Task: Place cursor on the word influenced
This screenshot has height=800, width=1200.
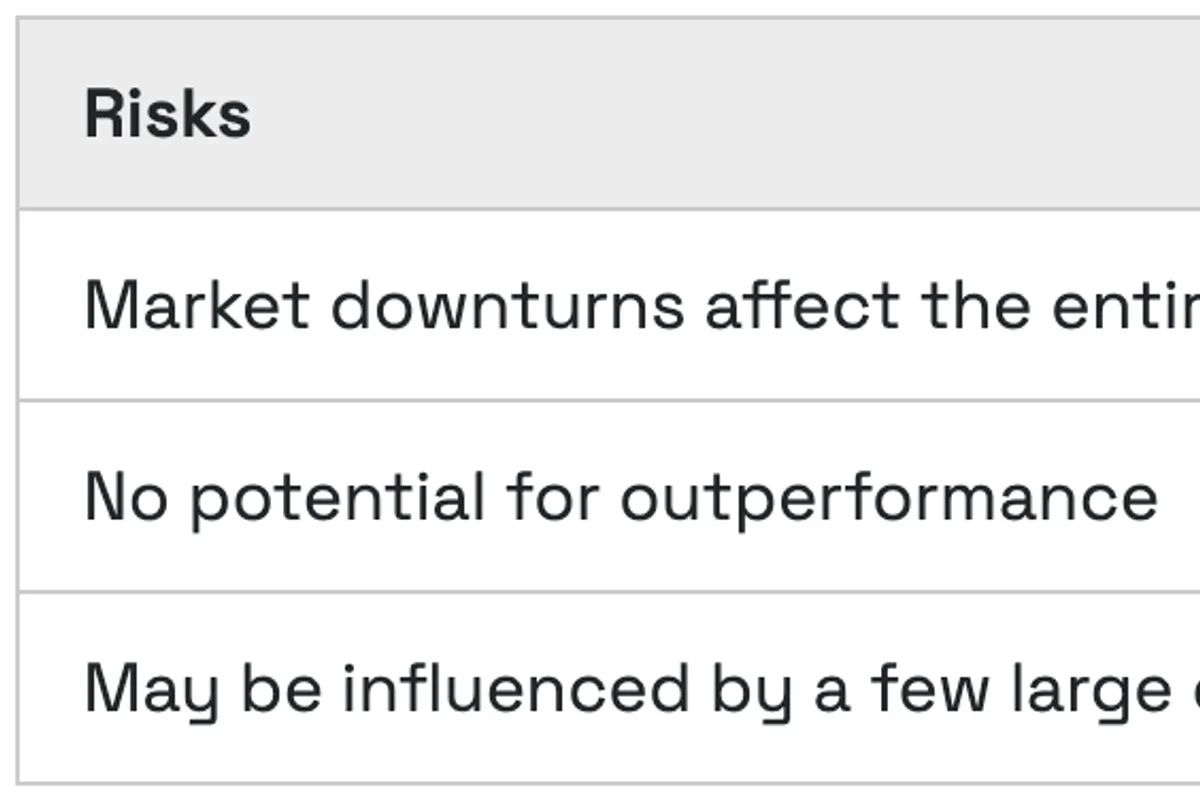Action: (x=516, y=689)
